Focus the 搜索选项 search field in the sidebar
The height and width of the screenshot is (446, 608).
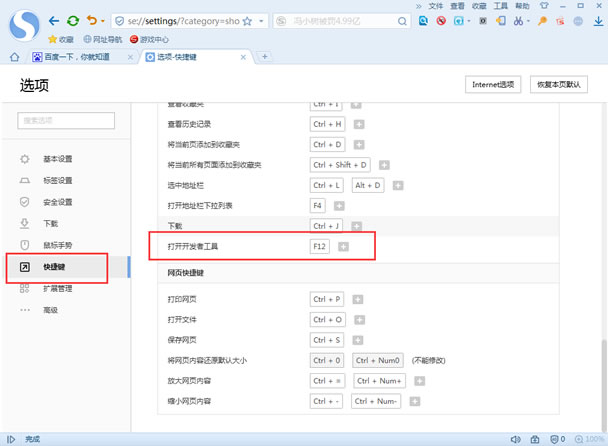point(66,121)
